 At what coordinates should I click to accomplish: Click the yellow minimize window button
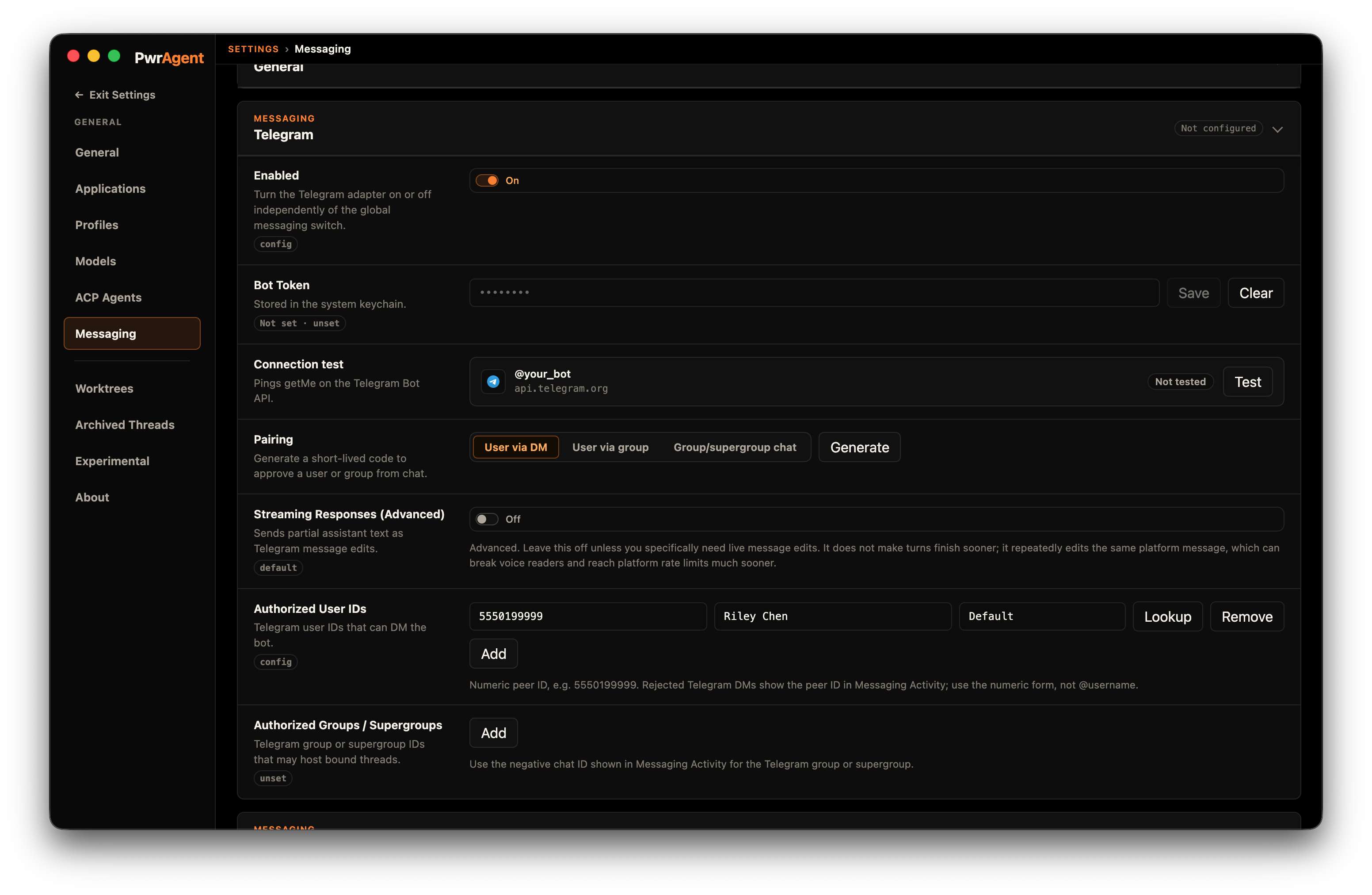[x=93, y=56]
